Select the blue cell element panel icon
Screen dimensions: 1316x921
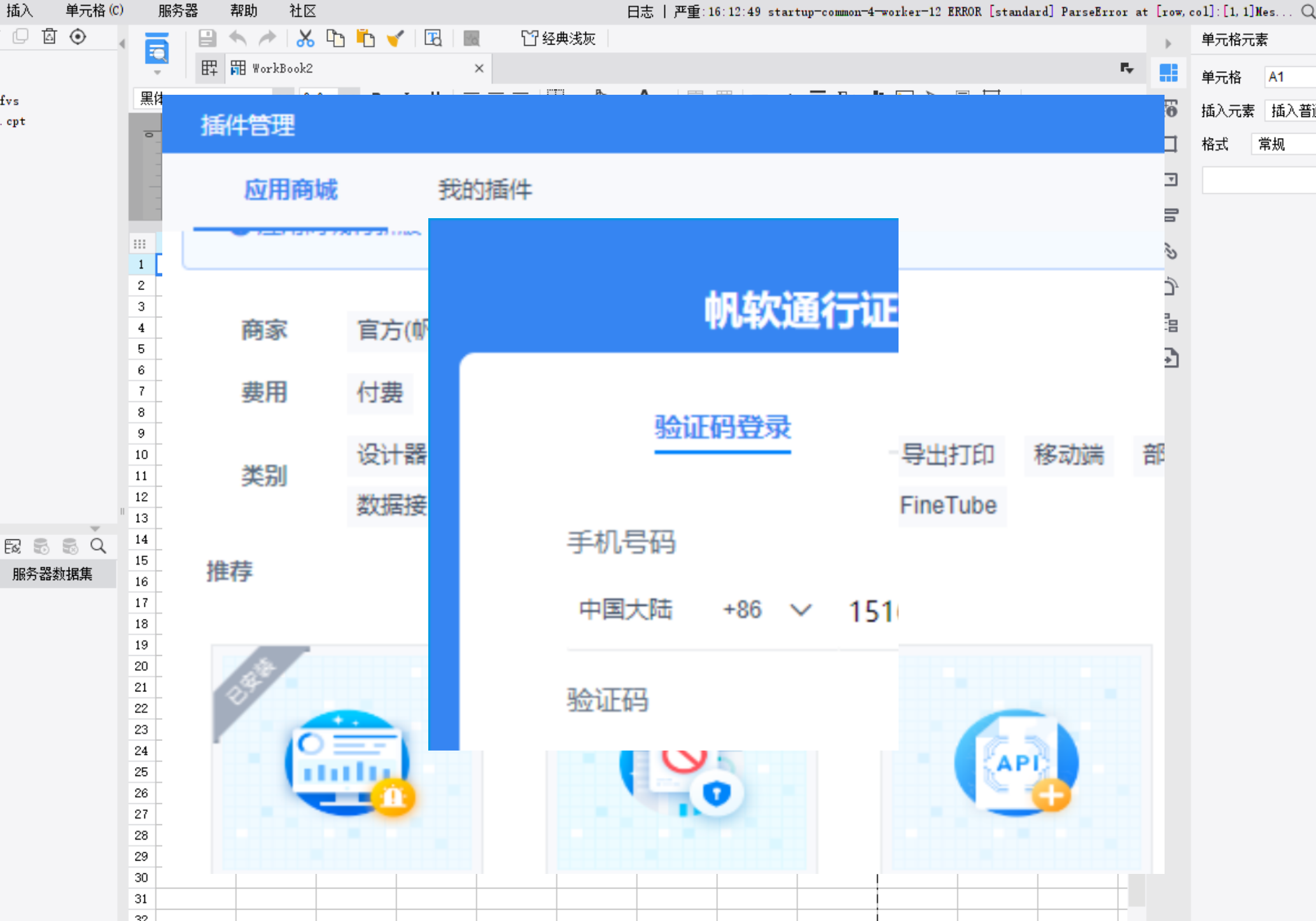click(x=1168, y=73)
